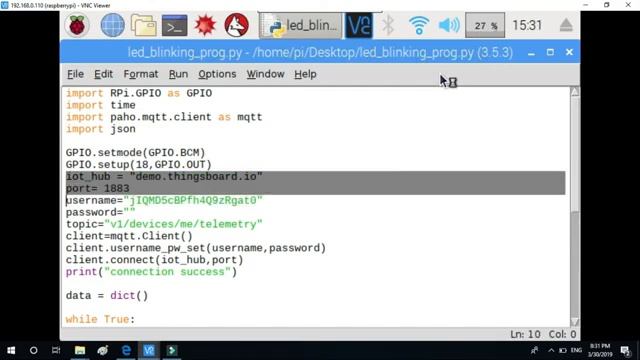Click the 'while True:' line

(x=100, y=319)
